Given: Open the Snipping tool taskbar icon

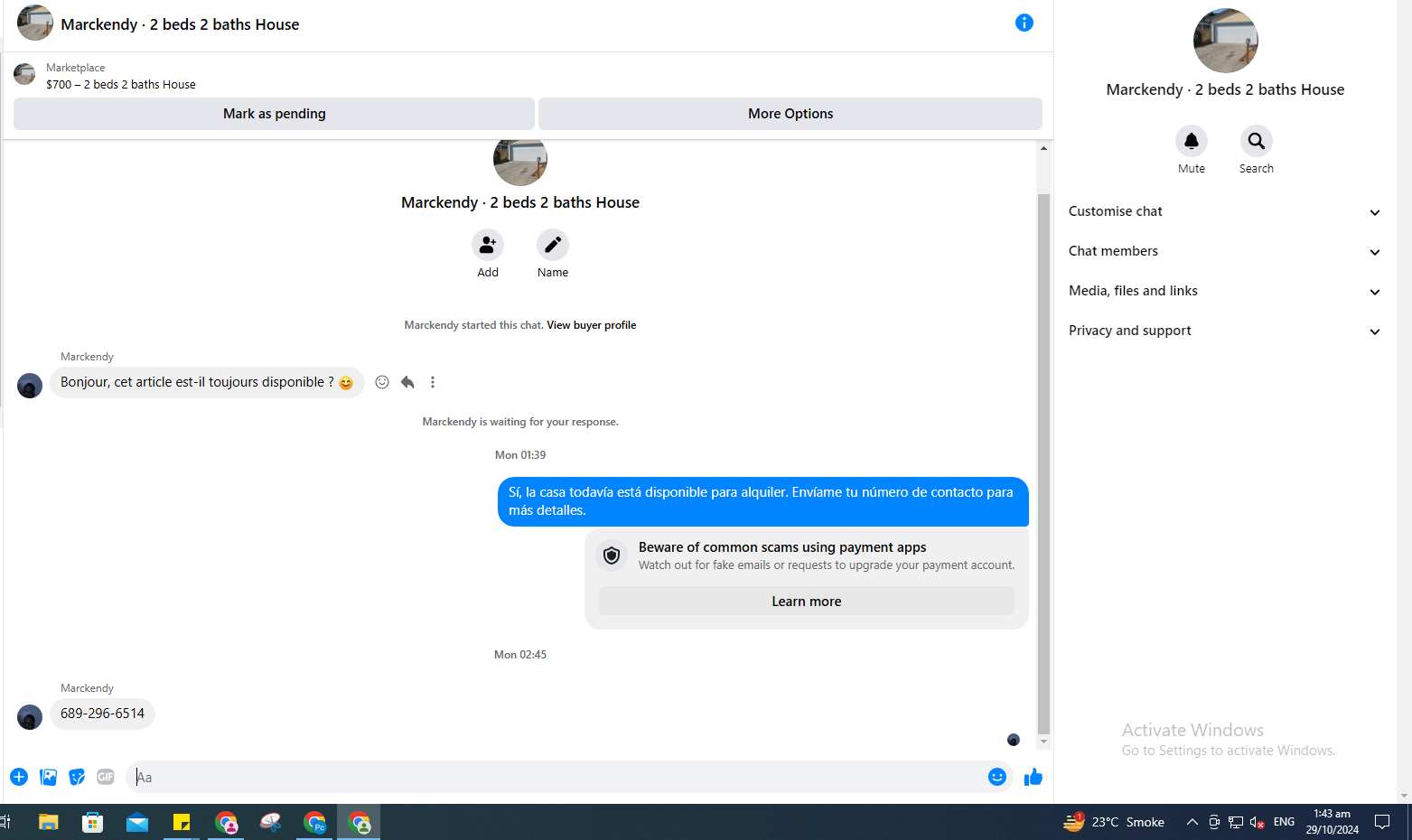Looking at the screenshot, I should click(x=270, y=822).
